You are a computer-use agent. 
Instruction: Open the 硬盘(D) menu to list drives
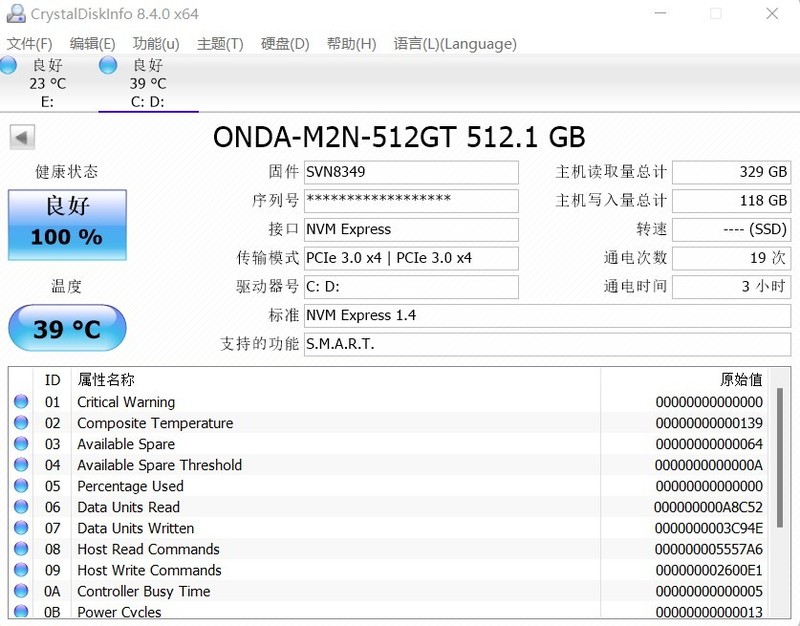285,44
